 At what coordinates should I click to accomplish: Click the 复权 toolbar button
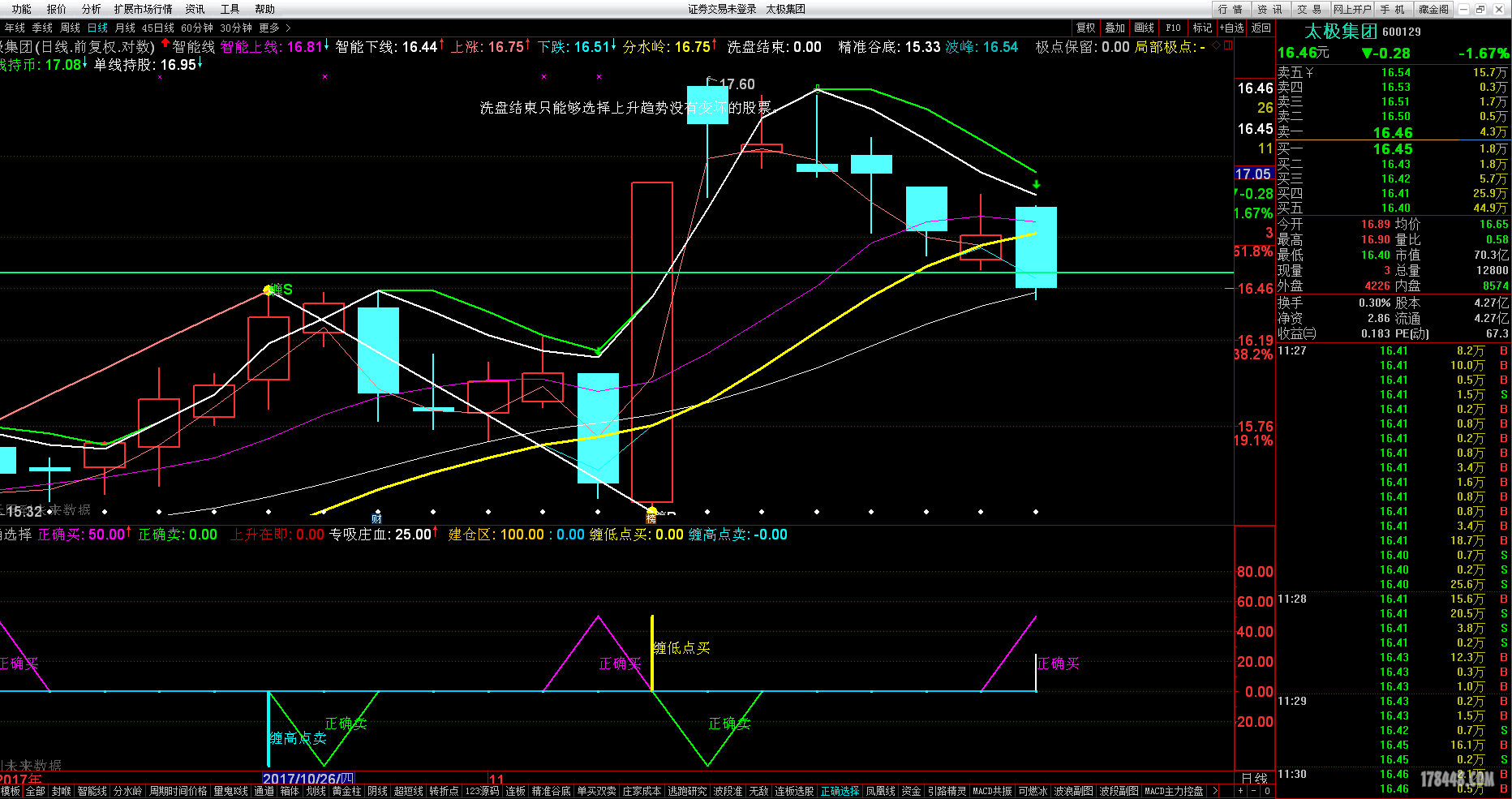[x=1085, y=28]
